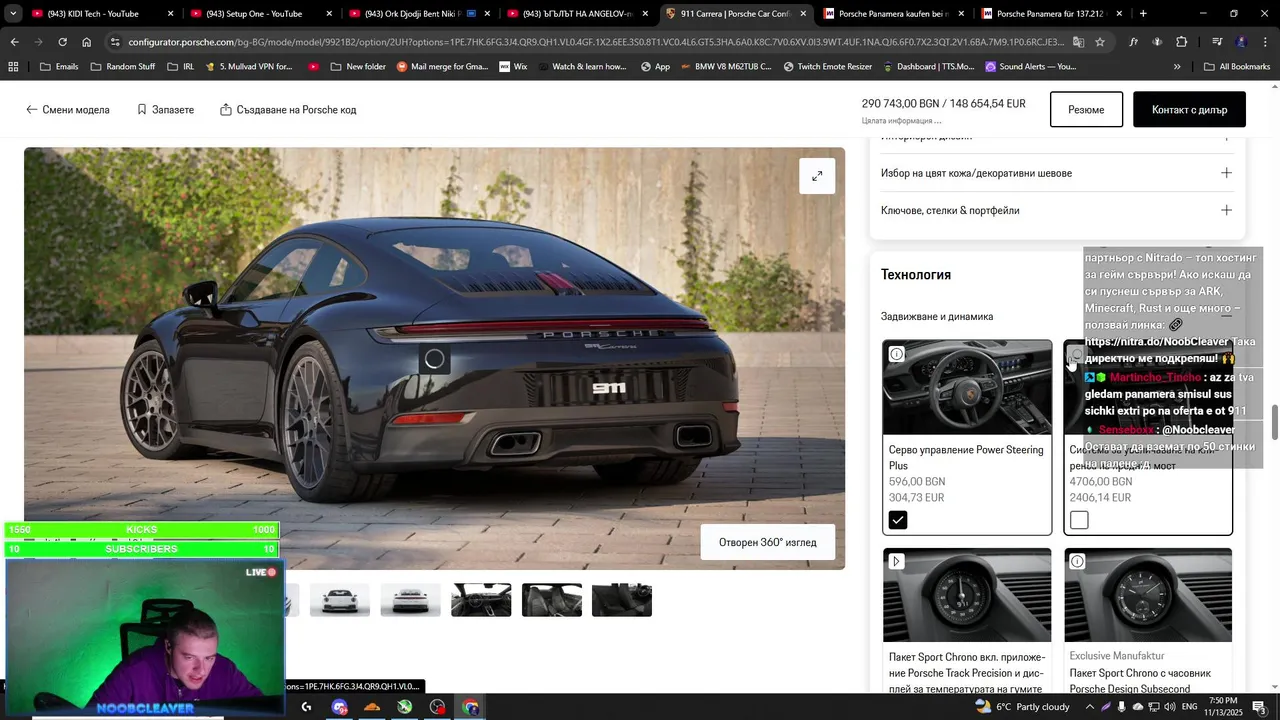Play video for Sport Chrono Track Precision package
The width and height of the screenshot is (1280, 720).
897,562
